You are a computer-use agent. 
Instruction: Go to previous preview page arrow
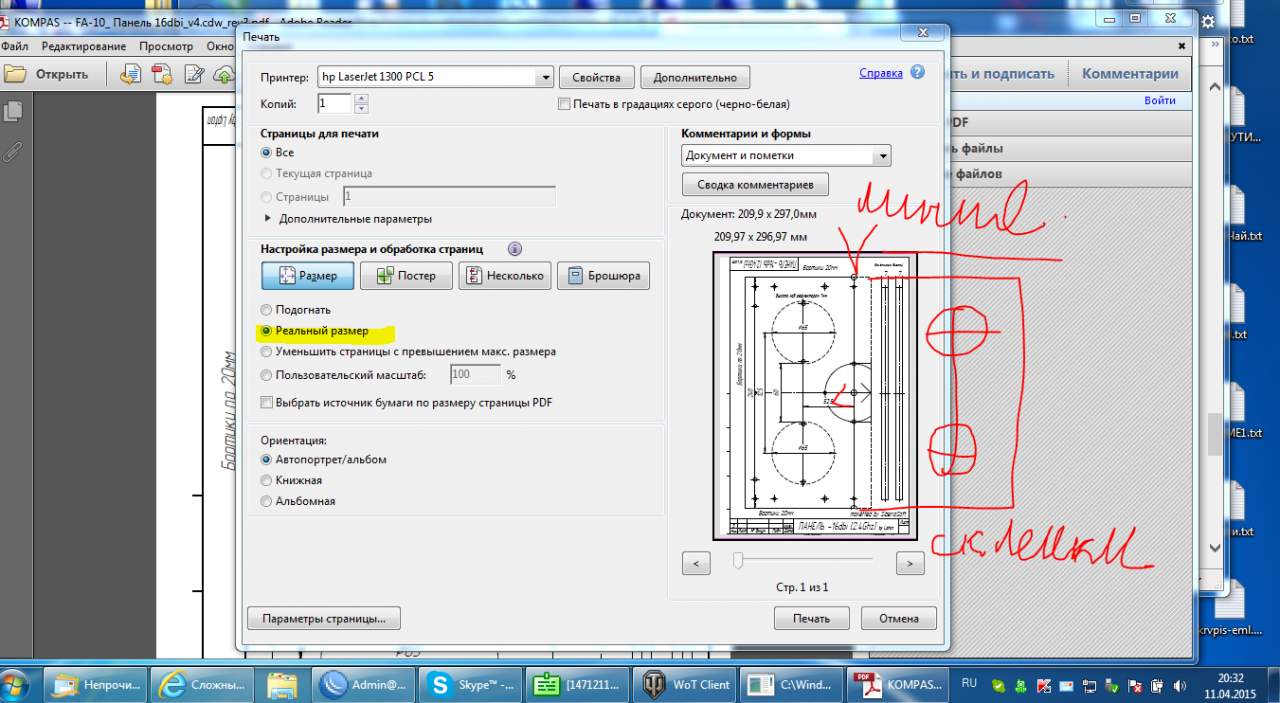click(x=696, y=563)
